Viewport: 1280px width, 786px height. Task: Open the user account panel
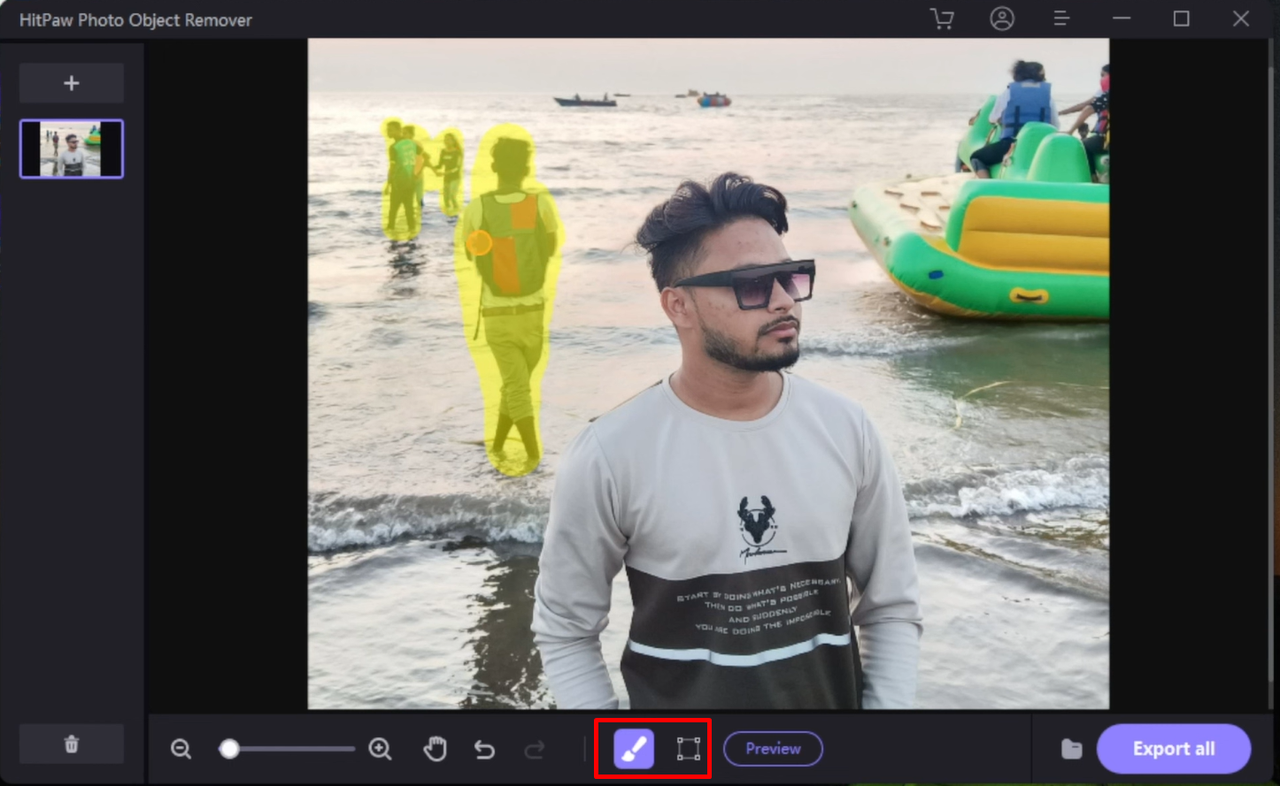click(x=1002, y=19)
